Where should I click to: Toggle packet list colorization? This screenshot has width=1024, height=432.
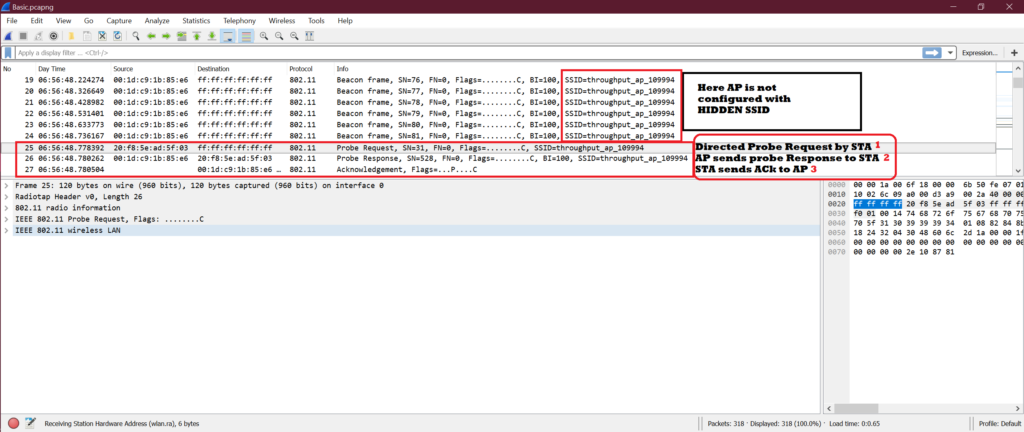[246, 36]
